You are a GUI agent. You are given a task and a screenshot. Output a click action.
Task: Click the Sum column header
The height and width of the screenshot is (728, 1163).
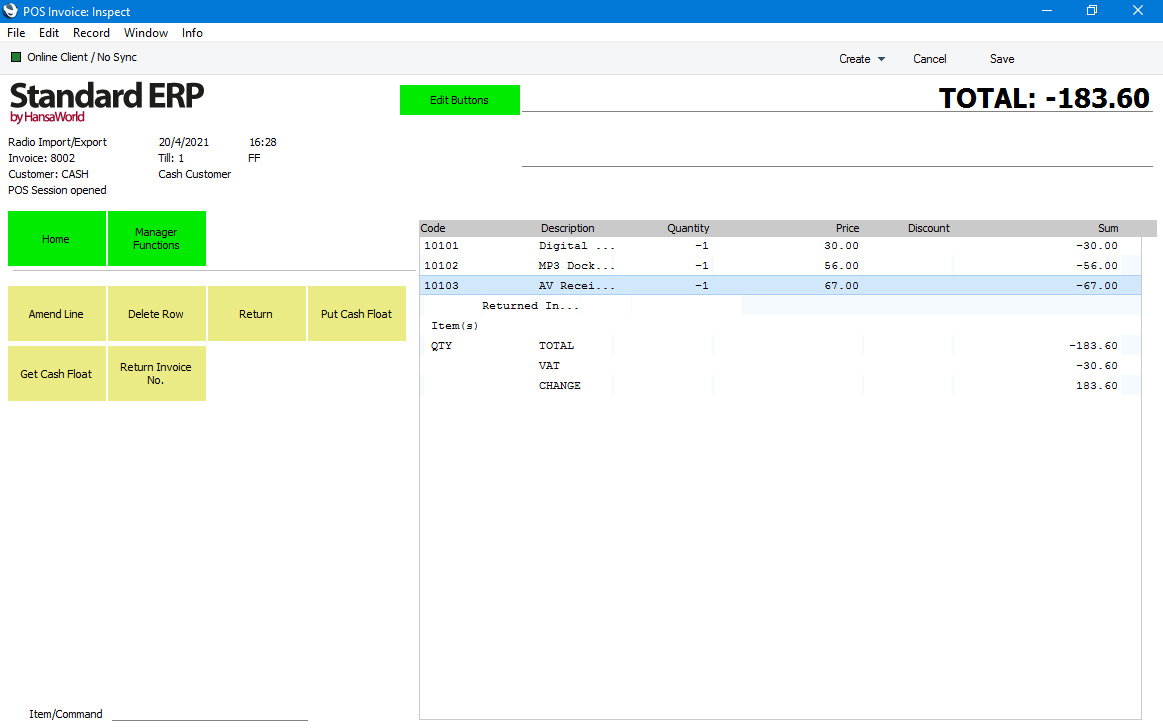coord(1108,228)
